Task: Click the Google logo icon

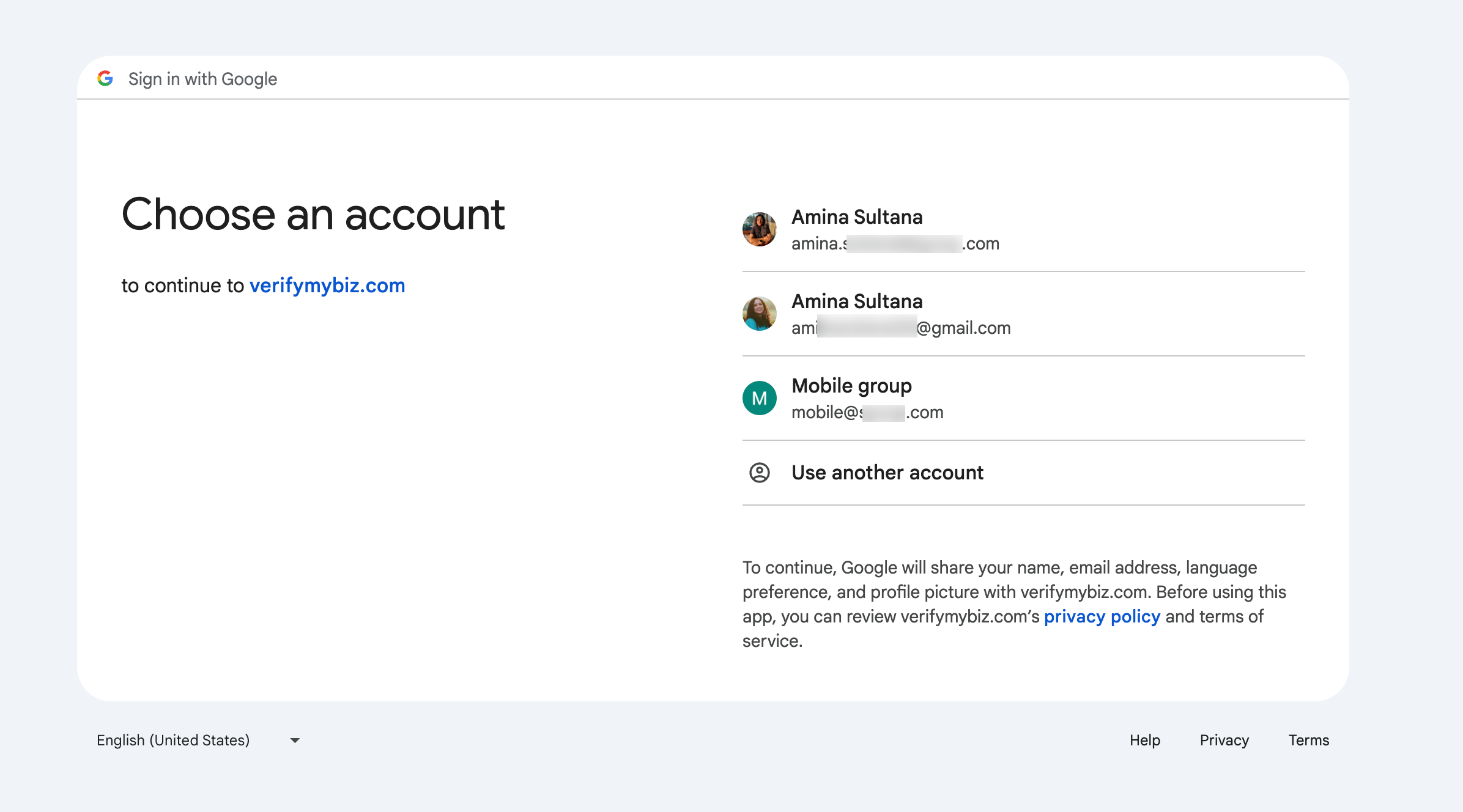Action: 105,78
